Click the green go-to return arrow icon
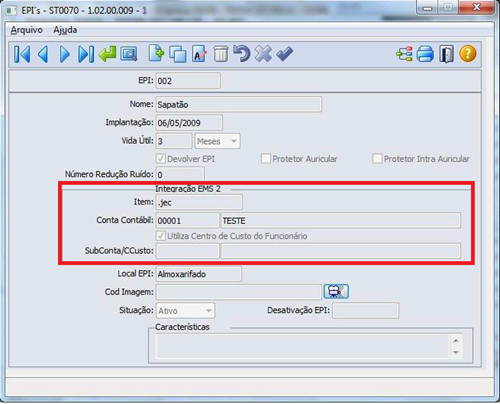The height and width of the screenshot is (404, 500). (107, 54)
